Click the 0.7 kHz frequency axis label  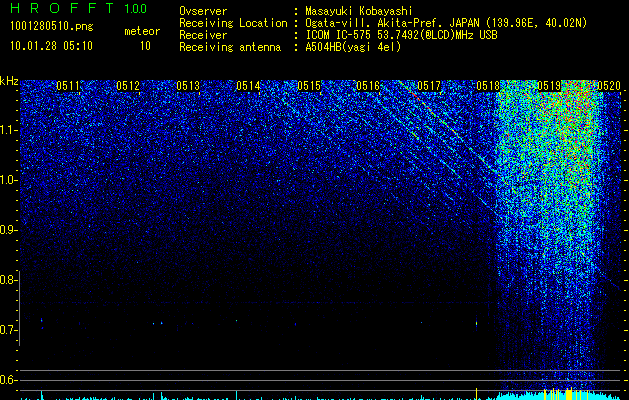coord(8,330)
